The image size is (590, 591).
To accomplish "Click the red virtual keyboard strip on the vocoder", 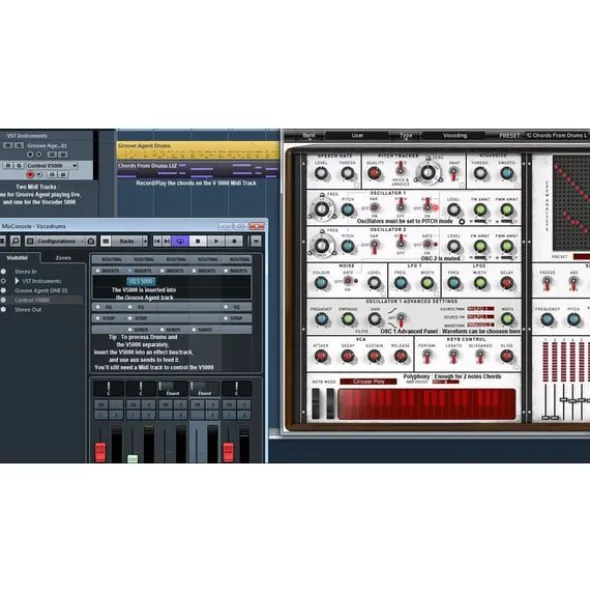I will (x=427, y=404).
